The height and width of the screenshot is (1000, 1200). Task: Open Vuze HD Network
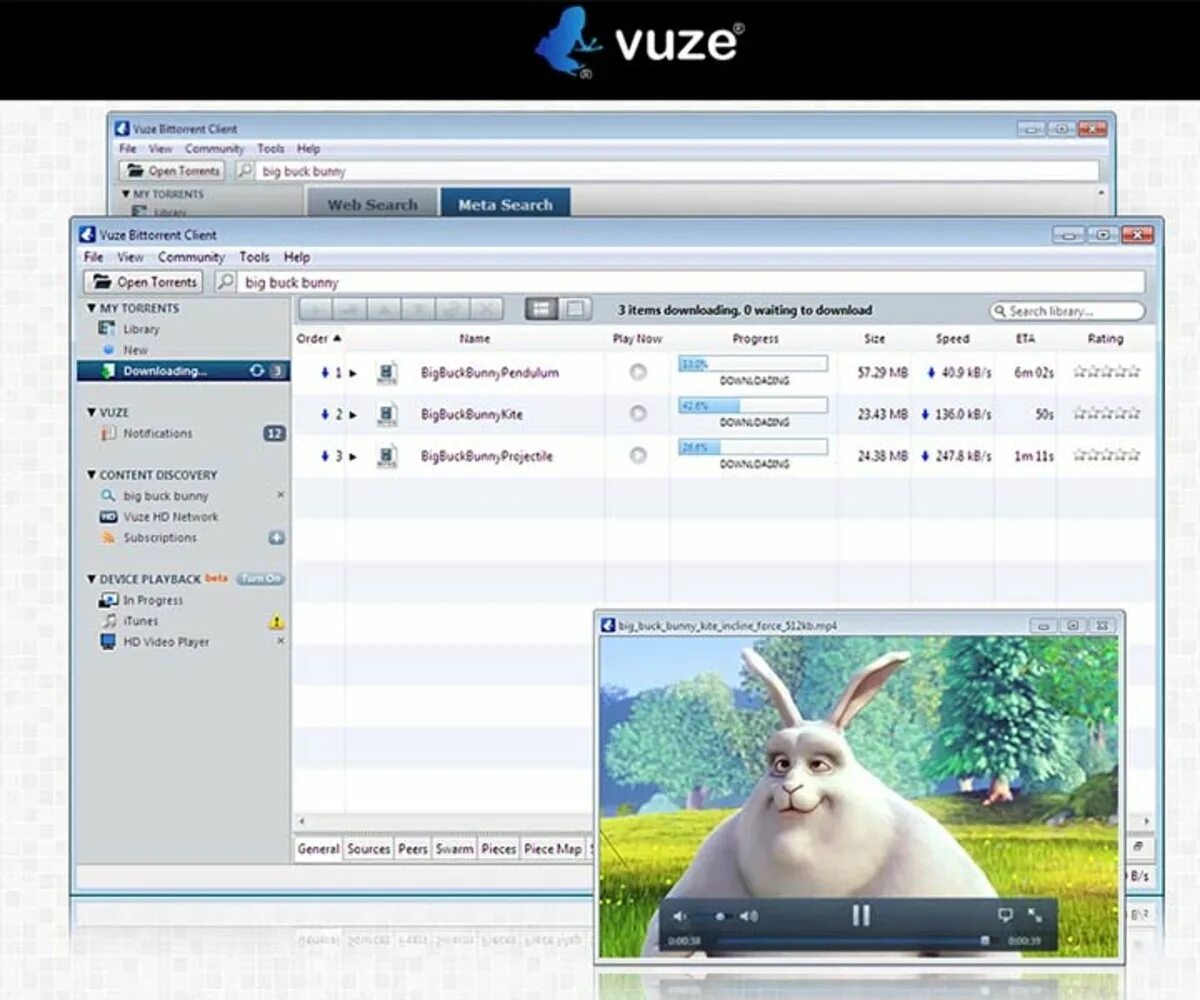pos(170,517)
